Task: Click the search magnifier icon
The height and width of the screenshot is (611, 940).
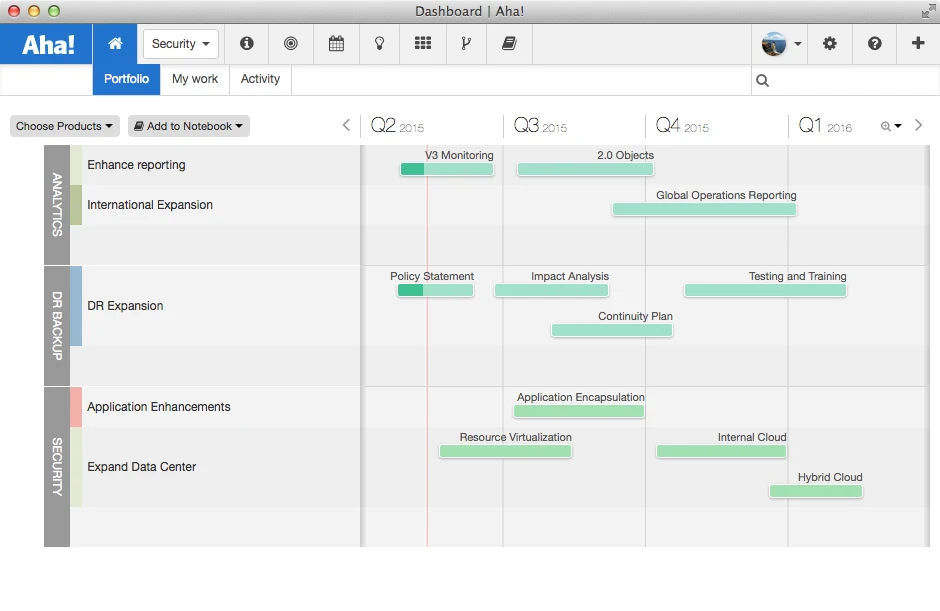Action: click(x=763, y=80)
